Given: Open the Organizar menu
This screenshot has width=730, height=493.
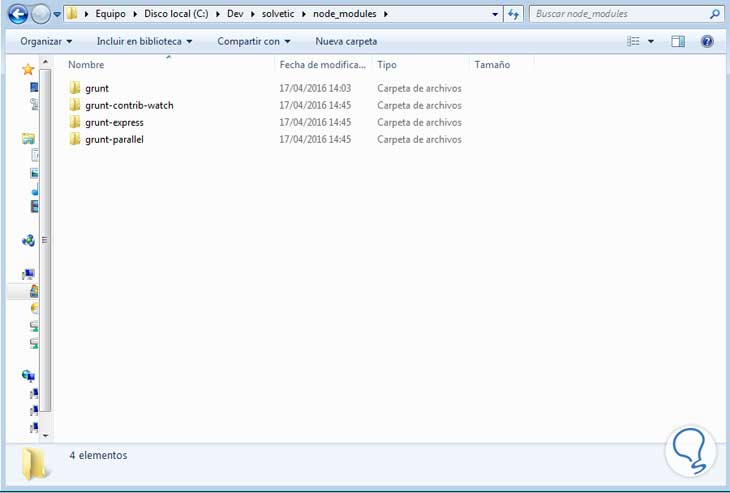Looking at the screenshot, I should click(x=46, y=41).
